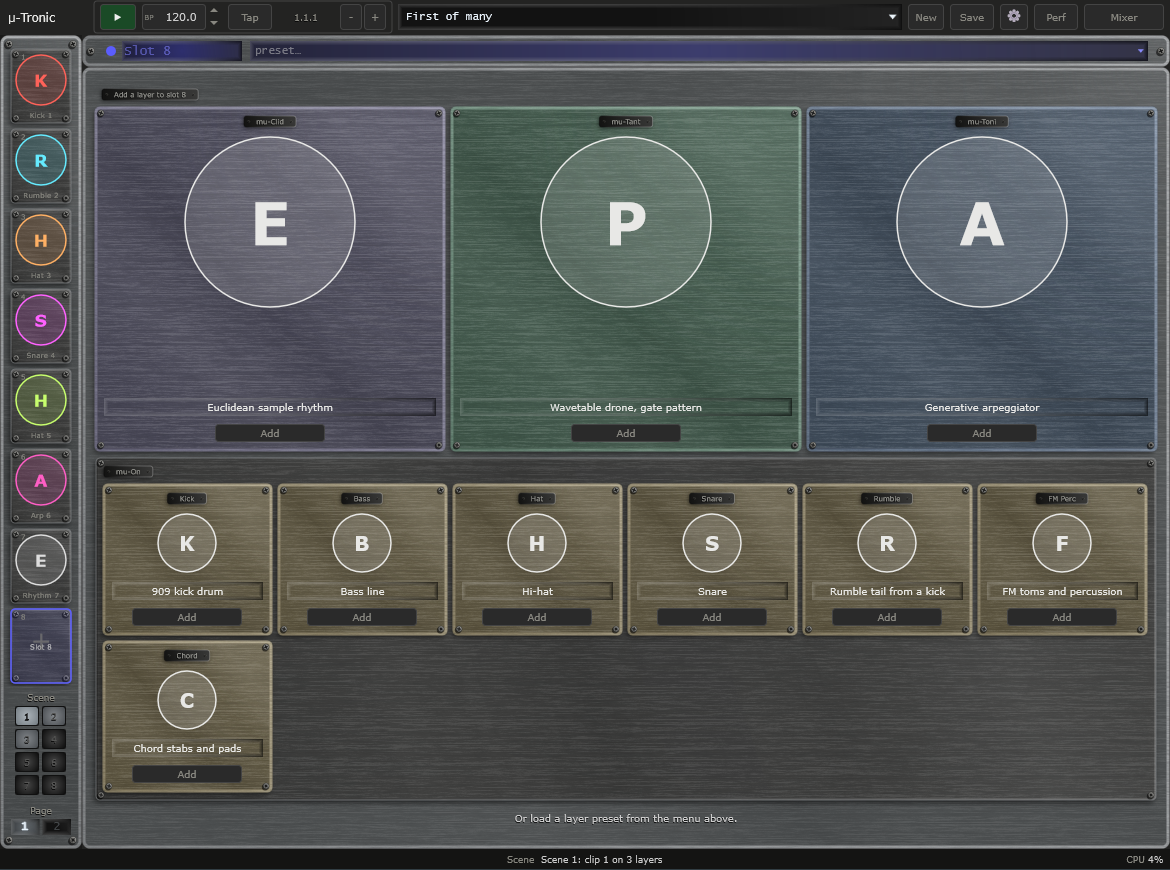Viewport: 1170px width, 870px height.
Task: Add the Rumble tail from a kick layer
Action: (x=887, y=617)
